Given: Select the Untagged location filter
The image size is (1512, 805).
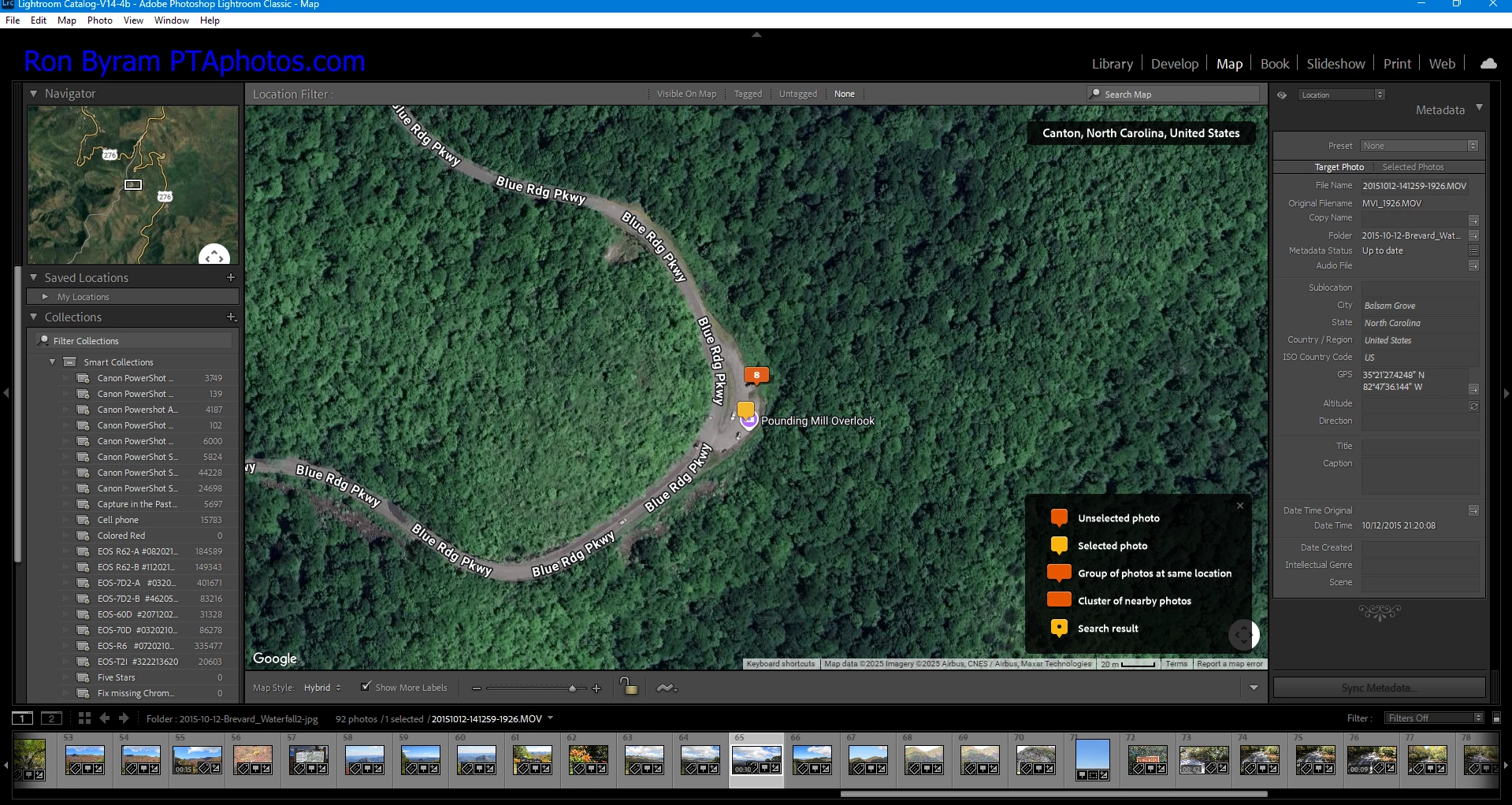Looking at the screenshot, I should [797, 94].
